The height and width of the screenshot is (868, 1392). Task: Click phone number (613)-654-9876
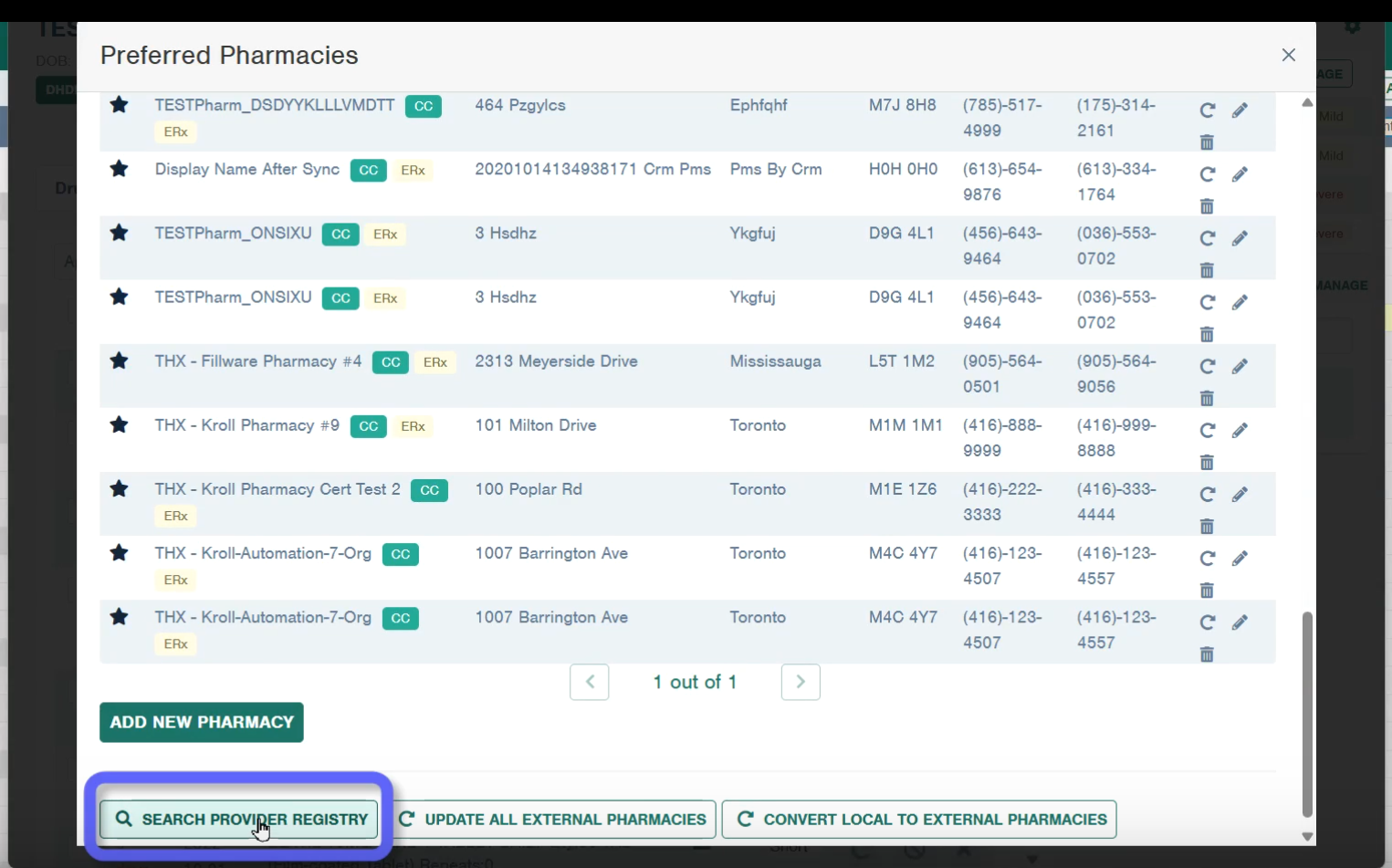1002,183
